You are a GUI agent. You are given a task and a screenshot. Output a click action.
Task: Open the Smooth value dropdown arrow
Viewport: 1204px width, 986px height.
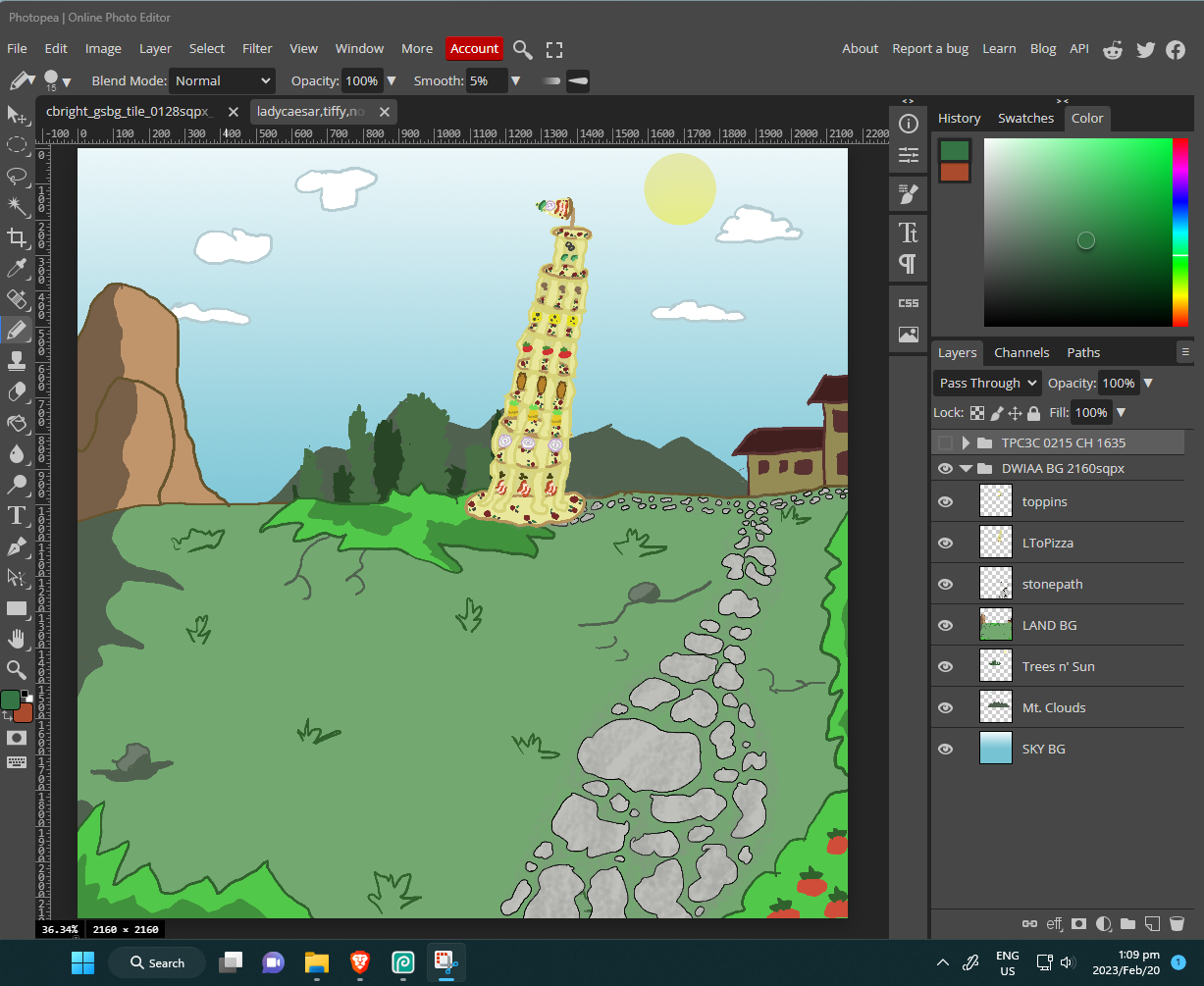point(515,80)
